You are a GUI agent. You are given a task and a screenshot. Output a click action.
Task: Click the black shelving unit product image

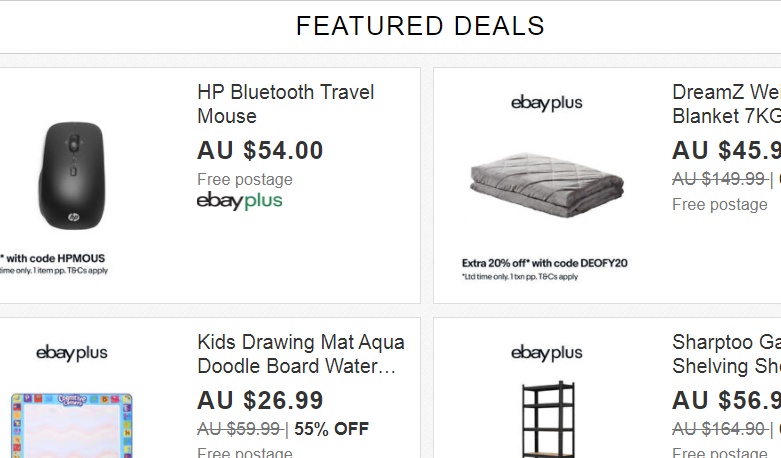(545, 420)
